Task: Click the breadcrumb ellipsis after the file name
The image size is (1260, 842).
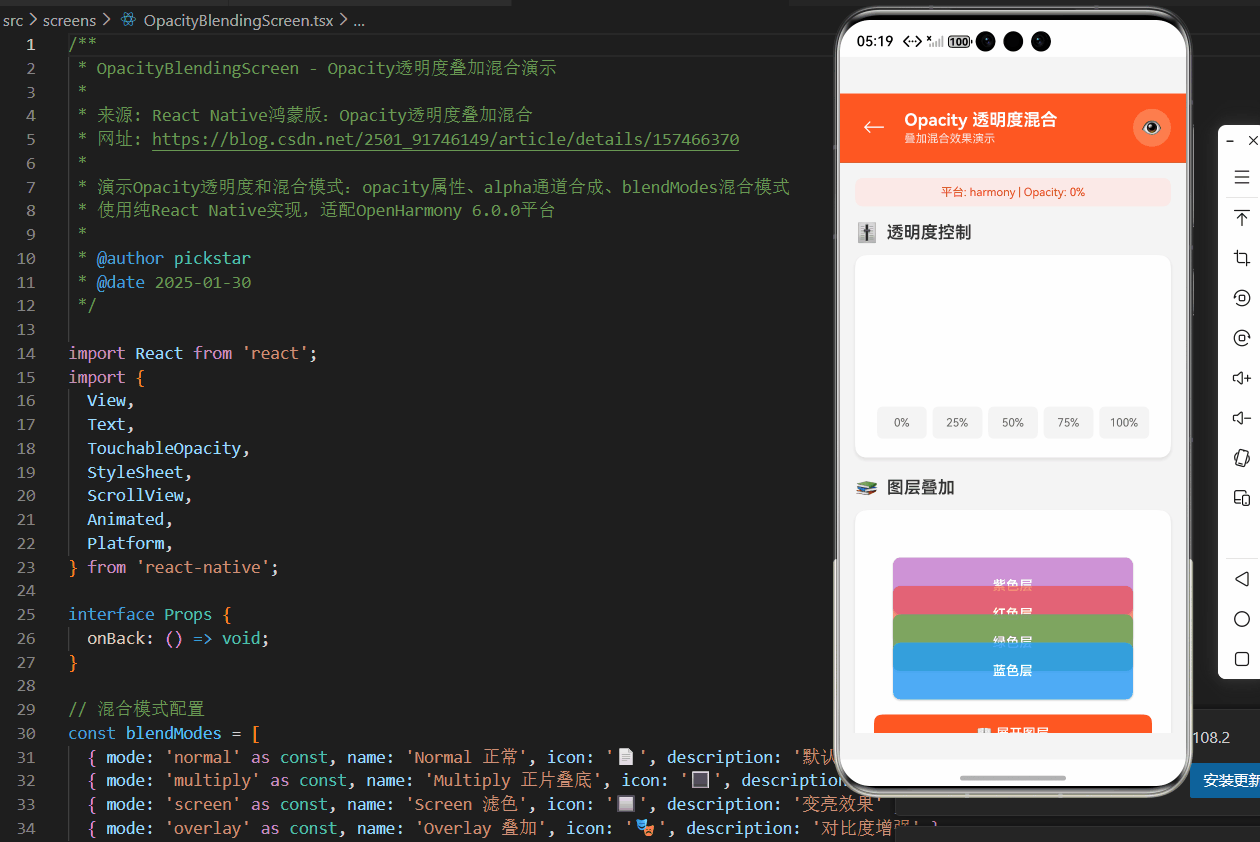Action: coord(359,20)
